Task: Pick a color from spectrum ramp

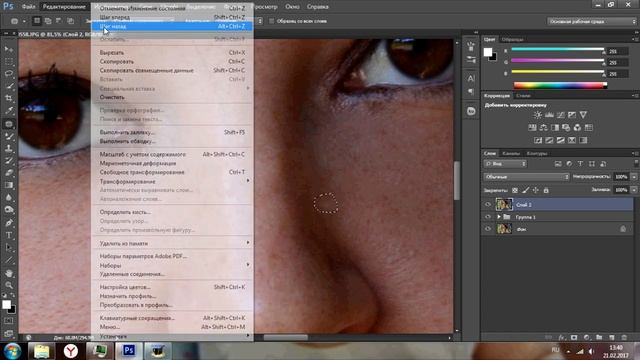Action: point(560,85)
